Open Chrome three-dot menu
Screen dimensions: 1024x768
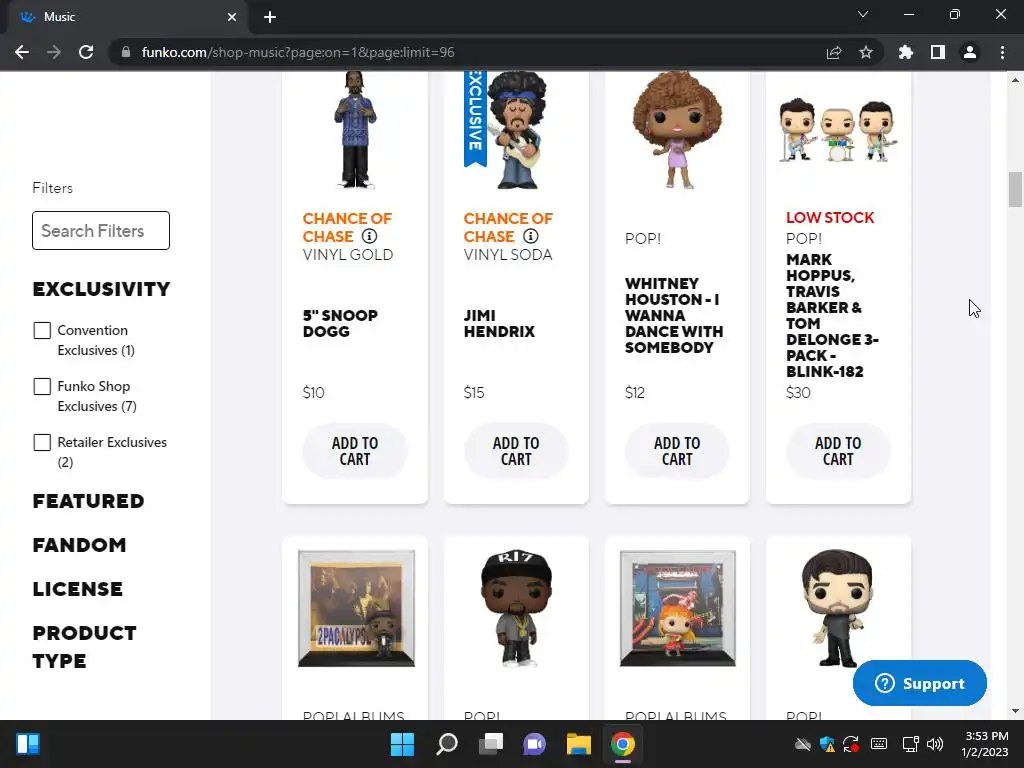[x=1002, y=52]
